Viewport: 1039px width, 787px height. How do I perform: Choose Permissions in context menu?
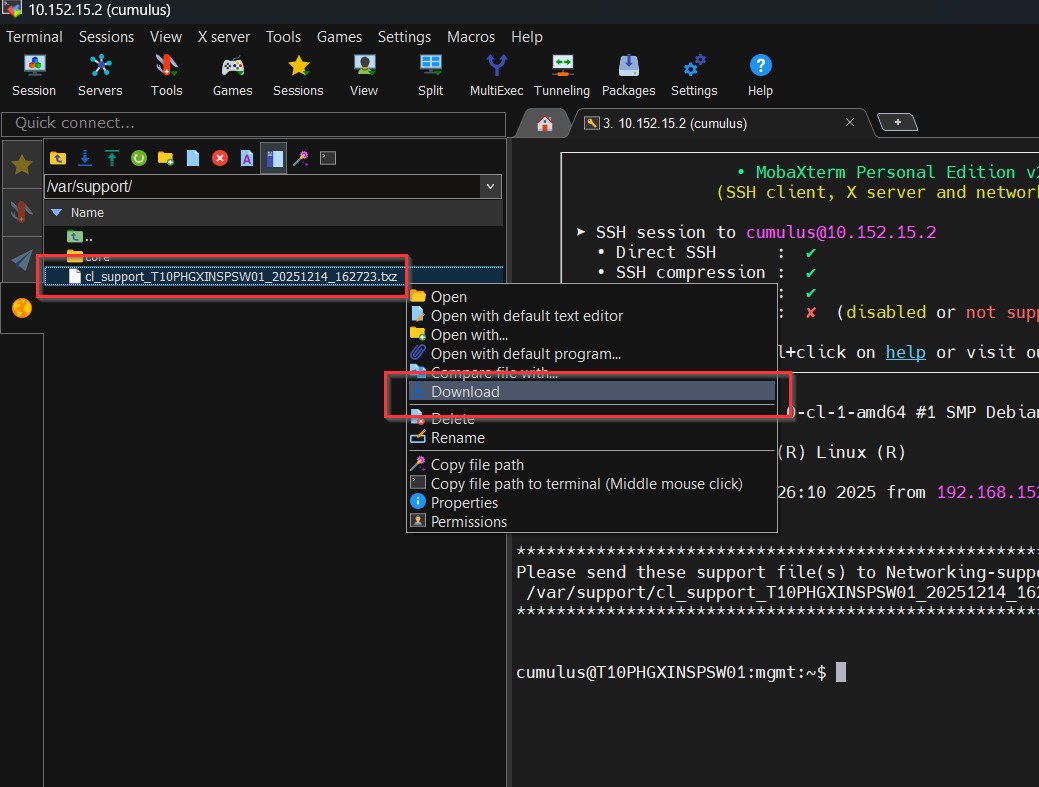coord(468,522)
